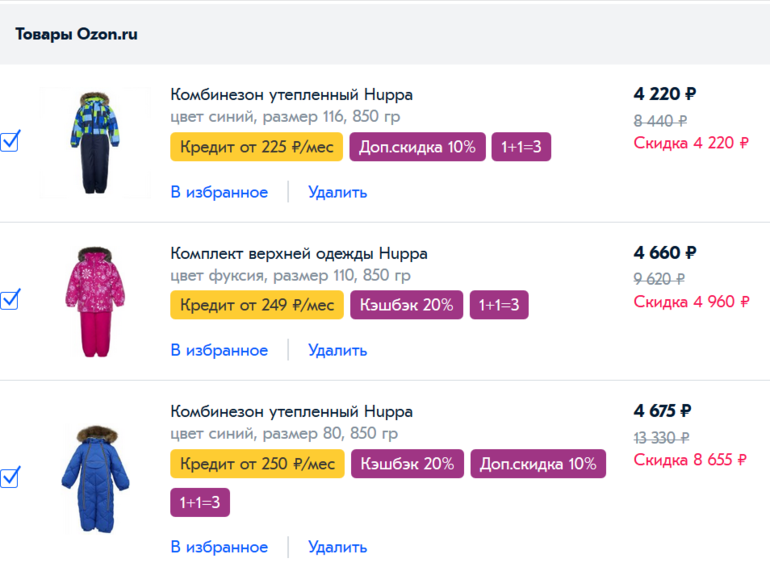The height and width of the screenshot is (575, 770).
Task: Click the 'Кредит от 225 ₽/мес' badge
Action: point(256,147)
